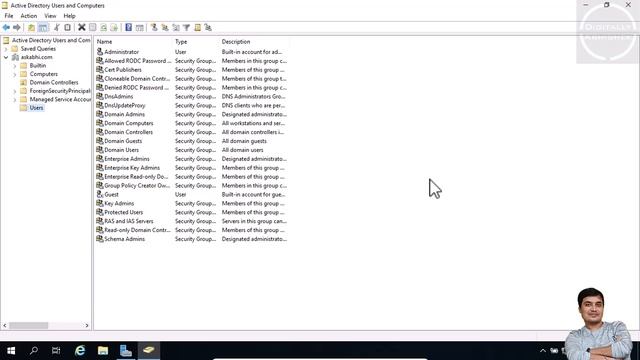Viewport: 640px width, 360px height.
Task: Click the Add to Group toolbar icon
Action: [x=208, y=27]
